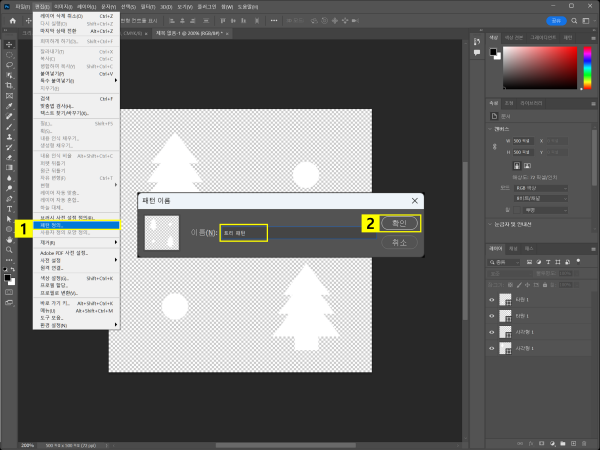Select the Brush tool
Viewport: 600px width, 450px height.
click(9, 127)
